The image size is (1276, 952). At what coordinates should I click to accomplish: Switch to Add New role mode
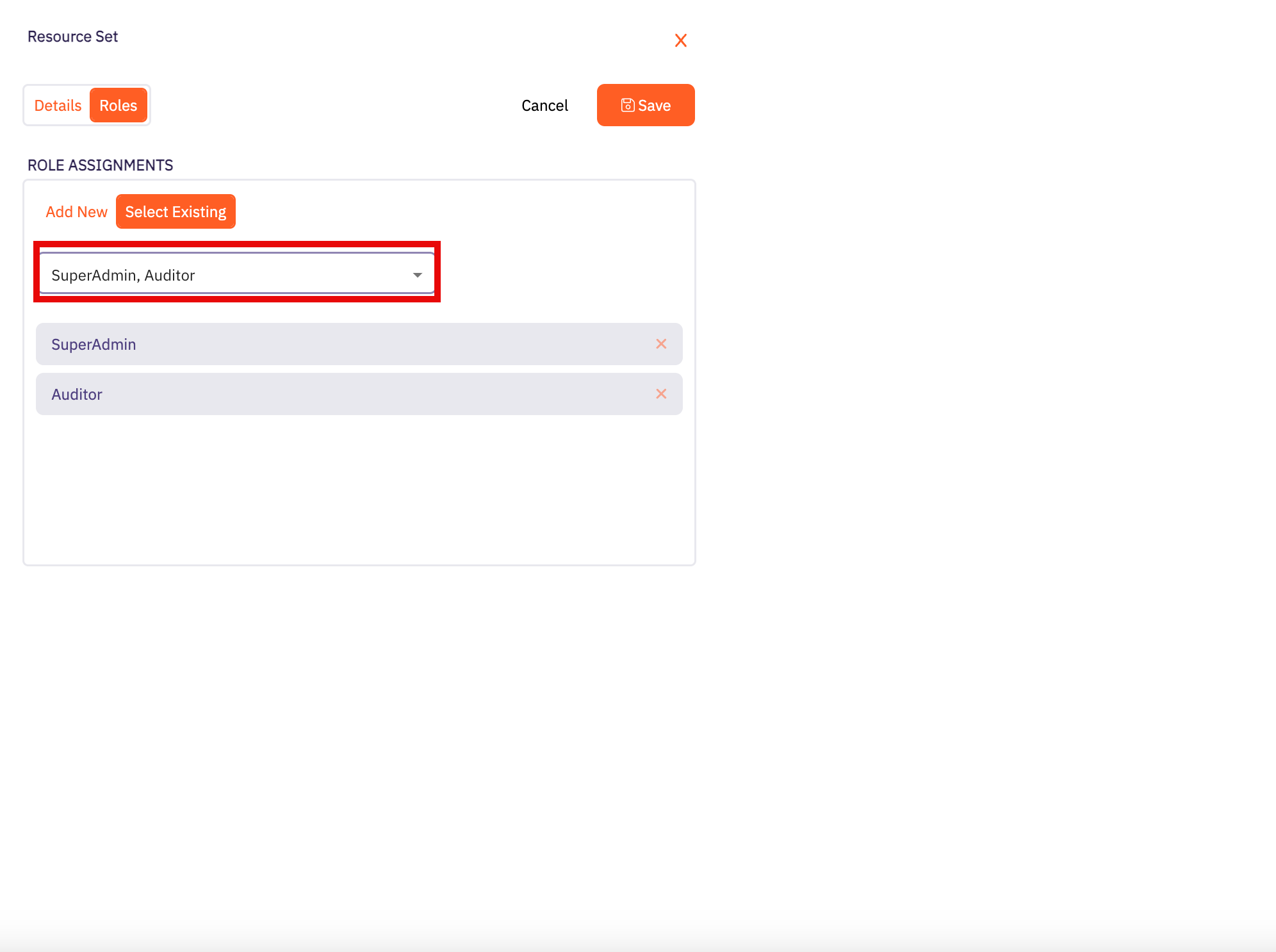pyautogui.click(x=76, y=211)
